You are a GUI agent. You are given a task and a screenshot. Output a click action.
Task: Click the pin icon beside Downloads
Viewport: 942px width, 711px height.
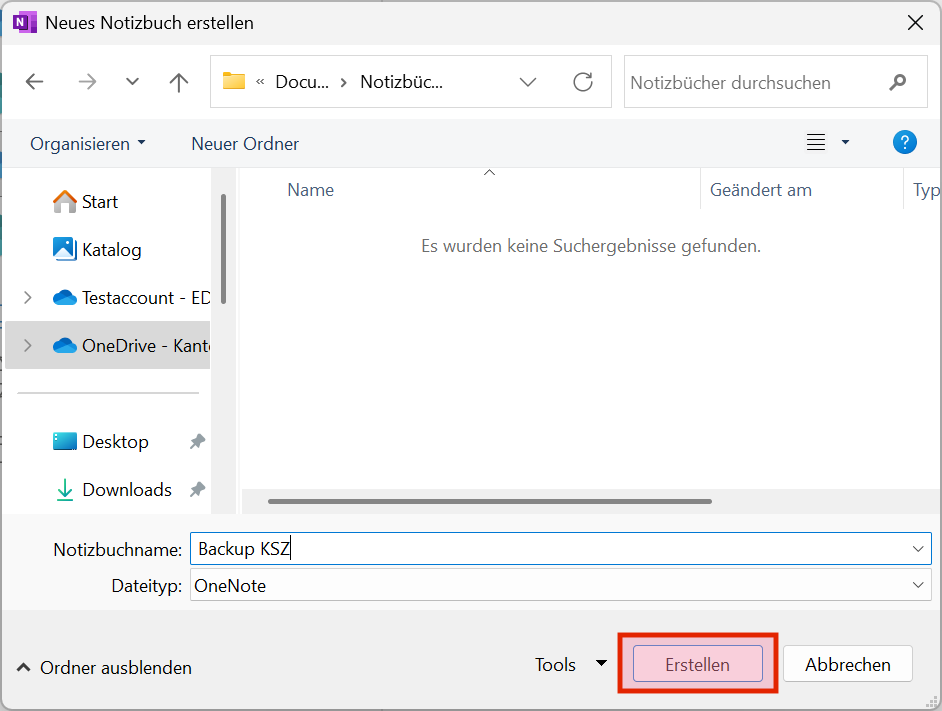coord(197,490)
